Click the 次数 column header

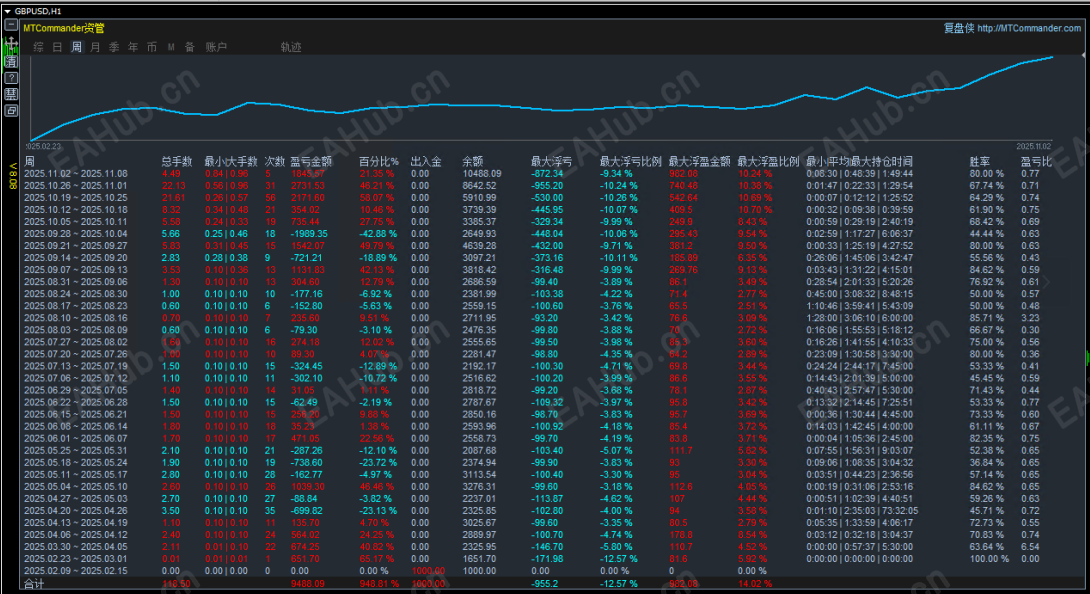pyautogui.click(x=275, y=161)
